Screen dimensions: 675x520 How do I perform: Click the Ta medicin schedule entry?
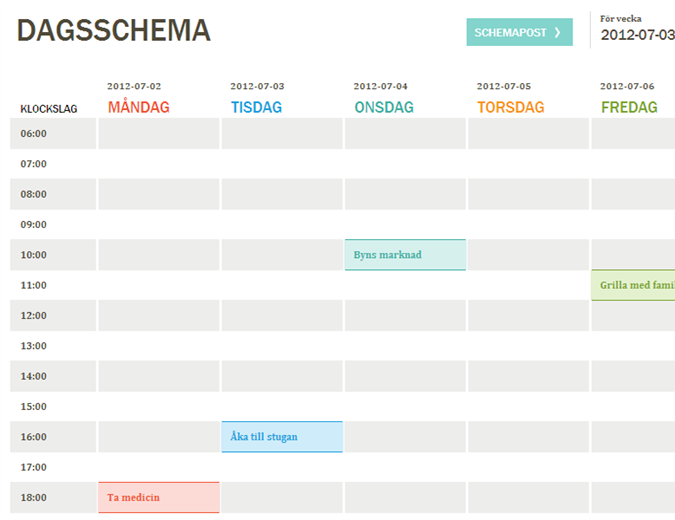(158, 498)
